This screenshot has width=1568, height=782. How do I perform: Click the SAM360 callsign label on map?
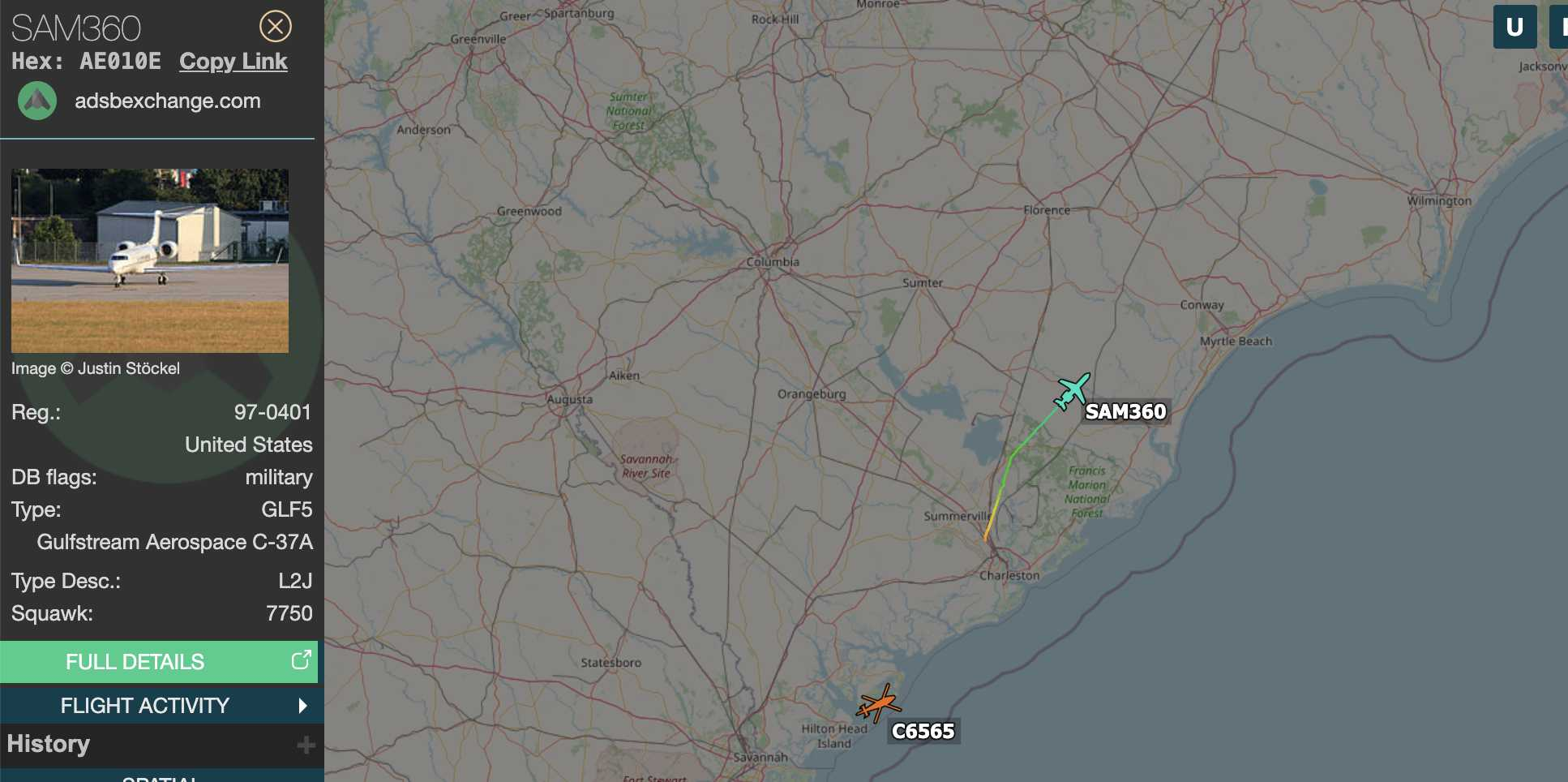click(1125, 412)
